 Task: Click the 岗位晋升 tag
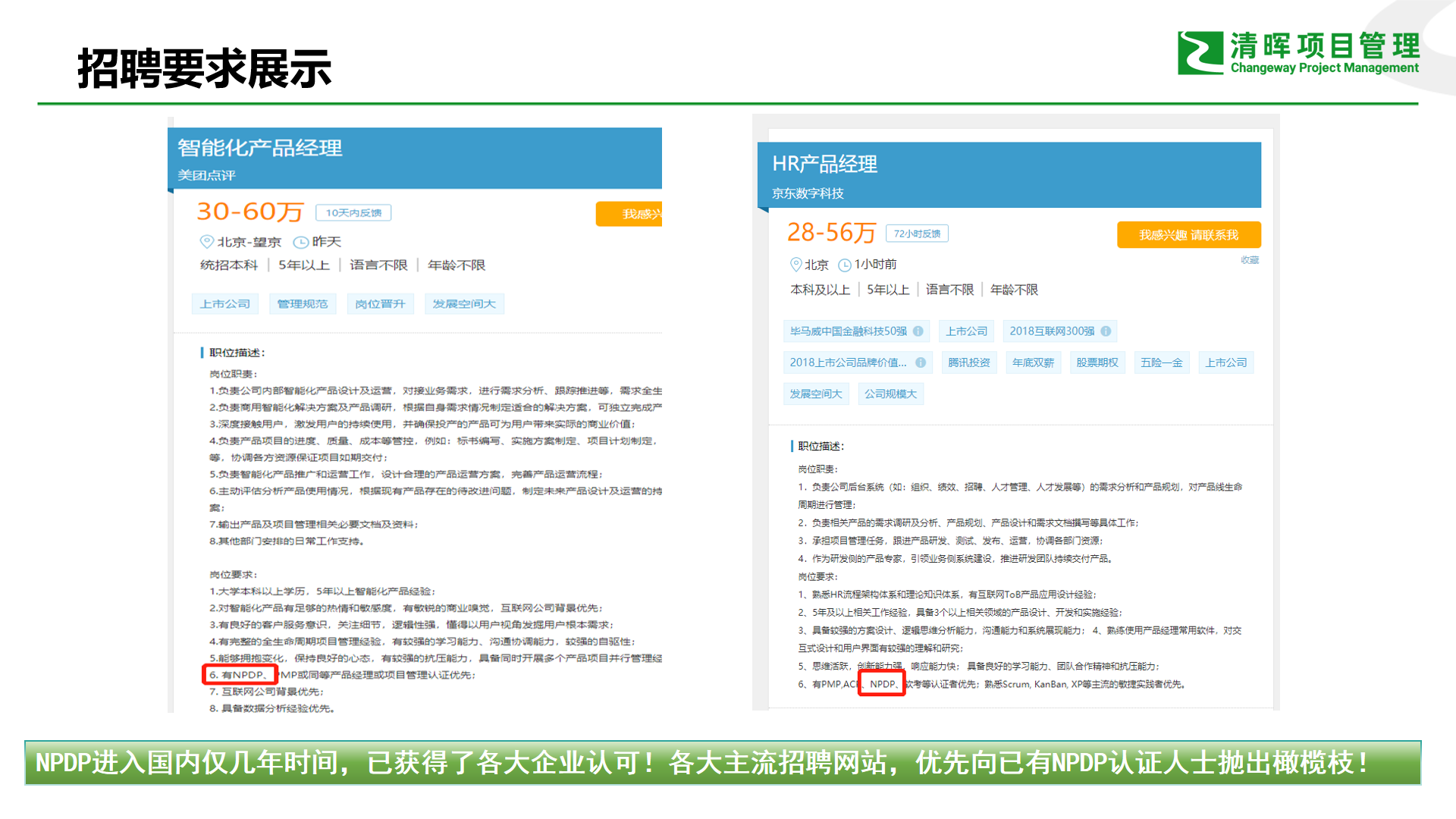(x=380, y=304)
